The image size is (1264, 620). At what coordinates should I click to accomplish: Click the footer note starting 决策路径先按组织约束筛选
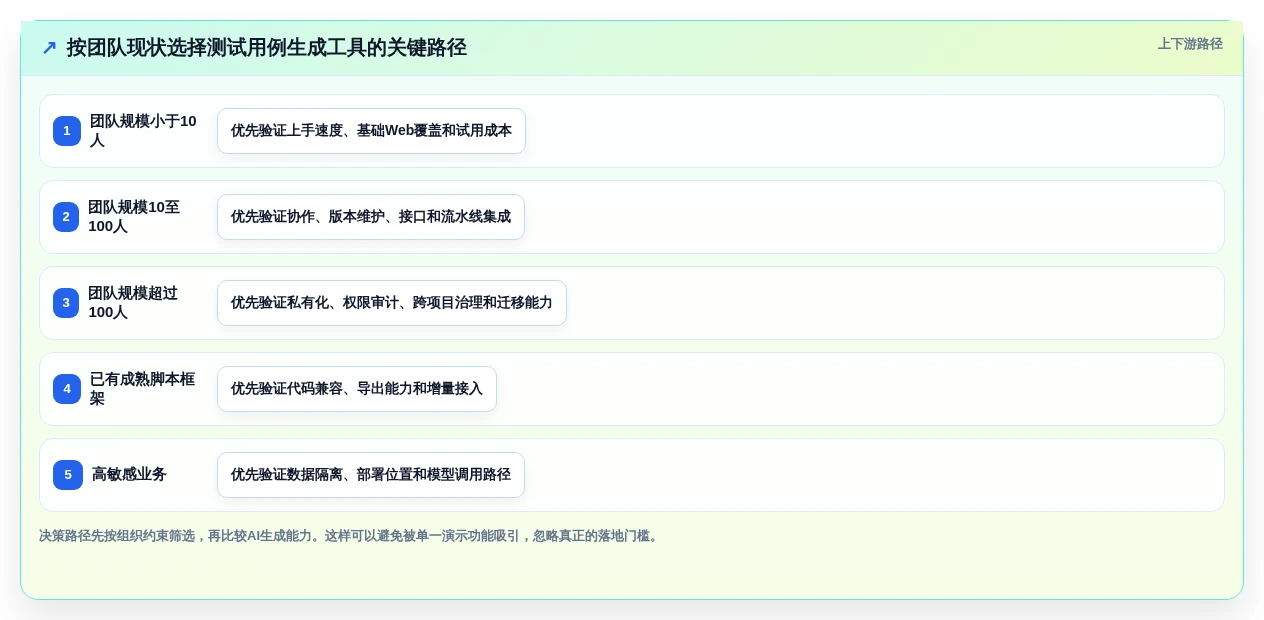tap(350, 536)
